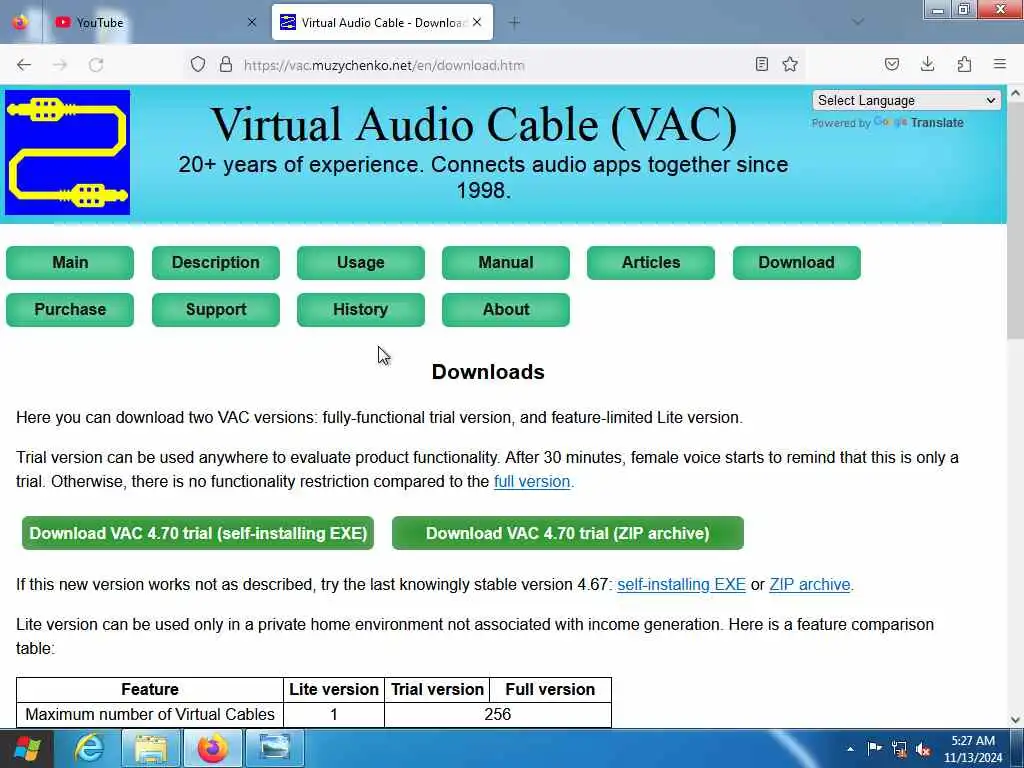Open the taskbar clock showing 5:27 AM
The height and width of the screenshot is (768, 1024).
[973, 749]
